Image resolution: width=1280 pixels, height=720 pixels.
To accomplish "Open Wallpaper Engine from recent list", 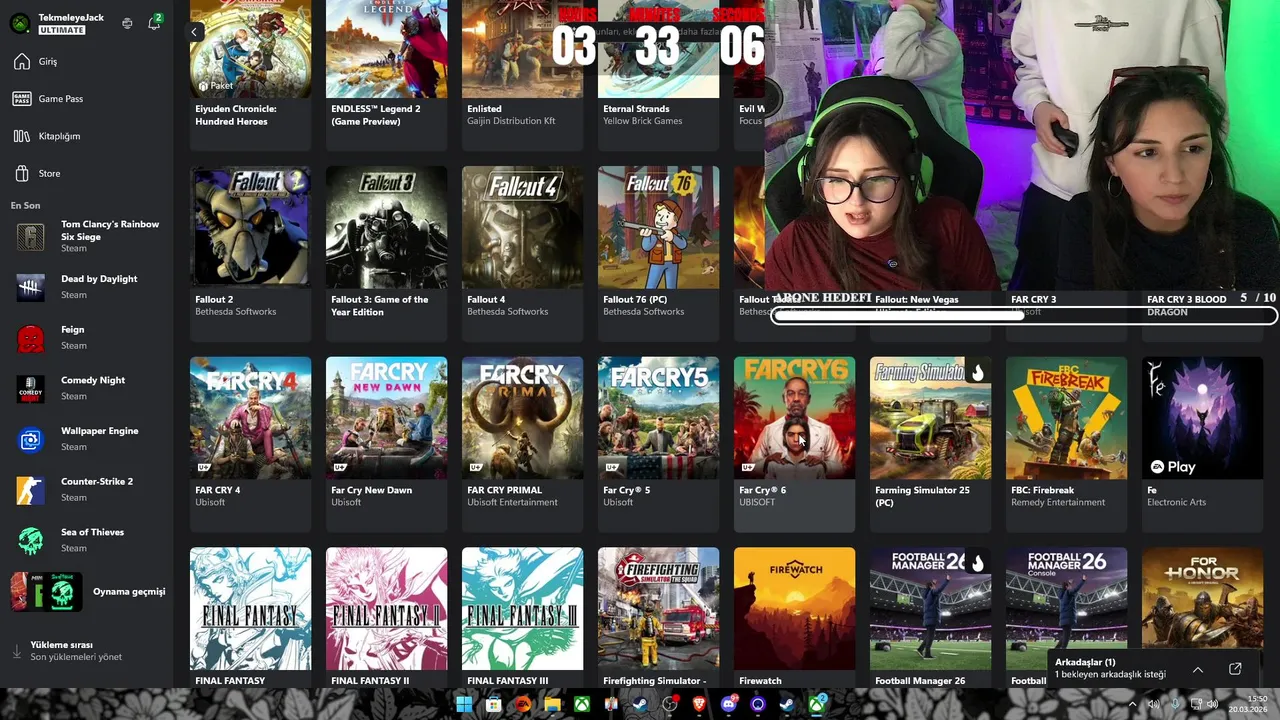I will 88,439.
